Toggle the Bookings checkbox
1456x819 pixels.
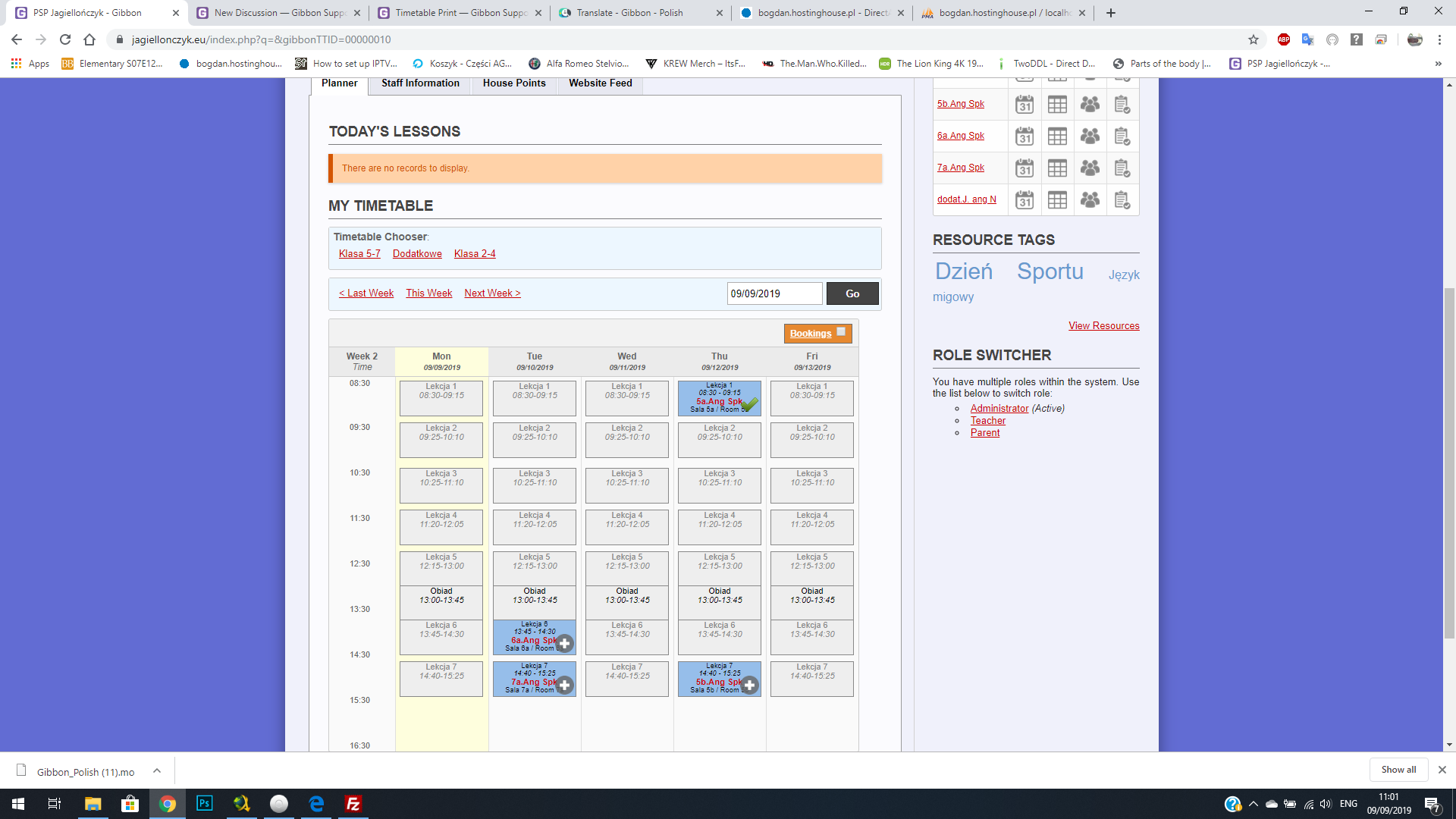click(x=841, y=332)
